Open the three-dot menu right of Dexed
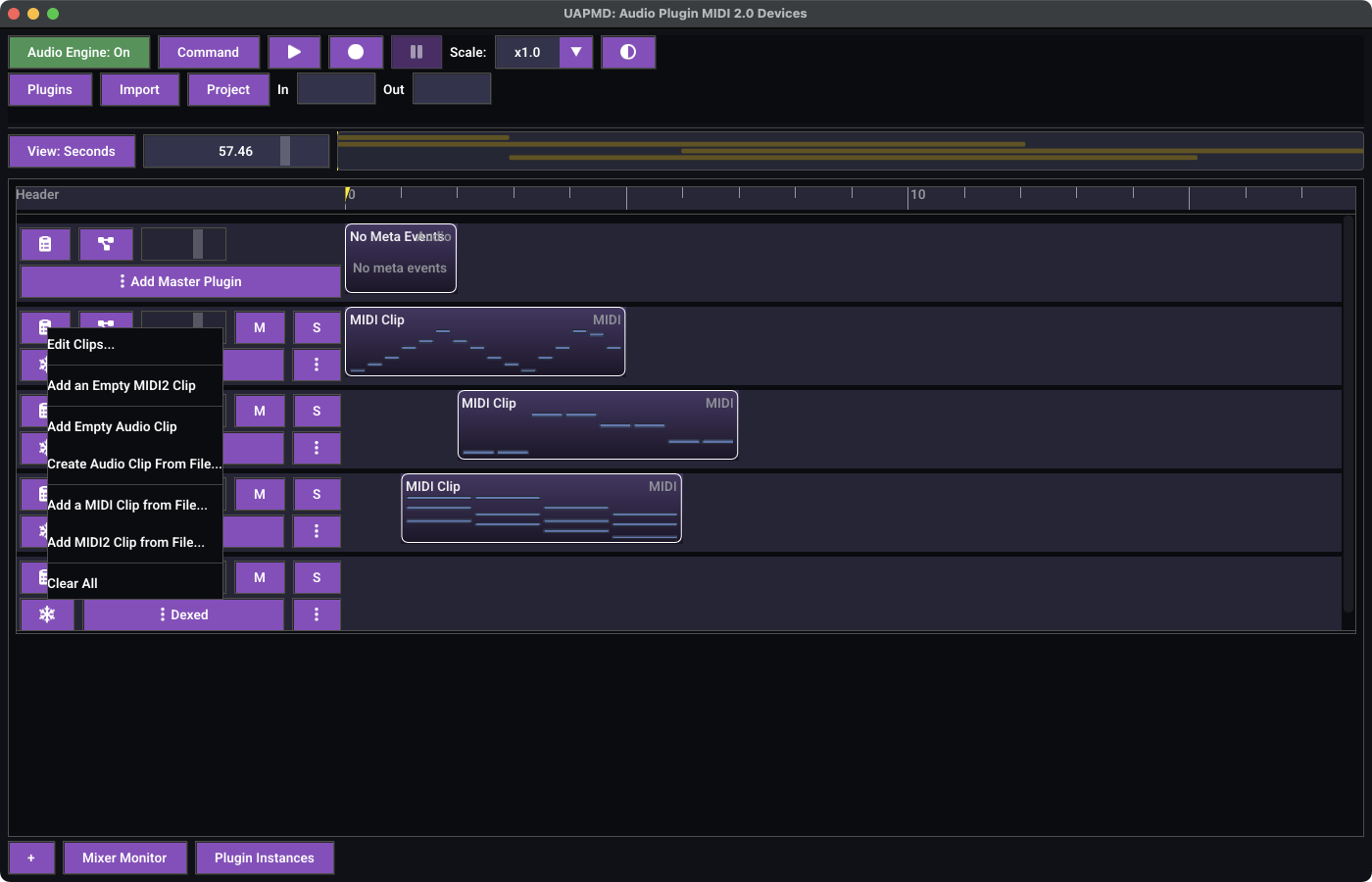The height and width of the screenshot is (882, 1372). tap(317, 614)
